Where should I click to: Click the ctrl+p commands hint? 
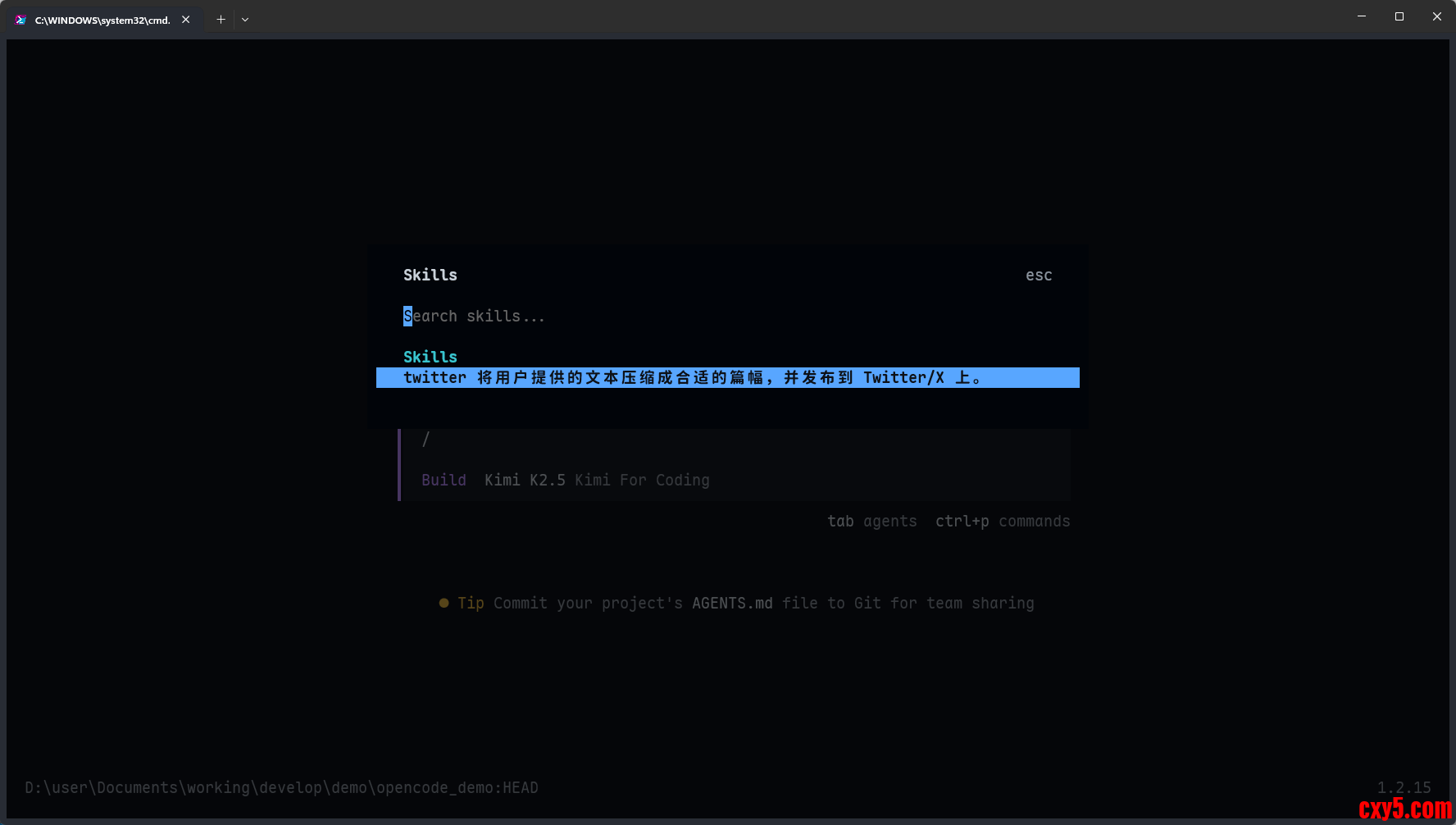[x=1002, y=522]
